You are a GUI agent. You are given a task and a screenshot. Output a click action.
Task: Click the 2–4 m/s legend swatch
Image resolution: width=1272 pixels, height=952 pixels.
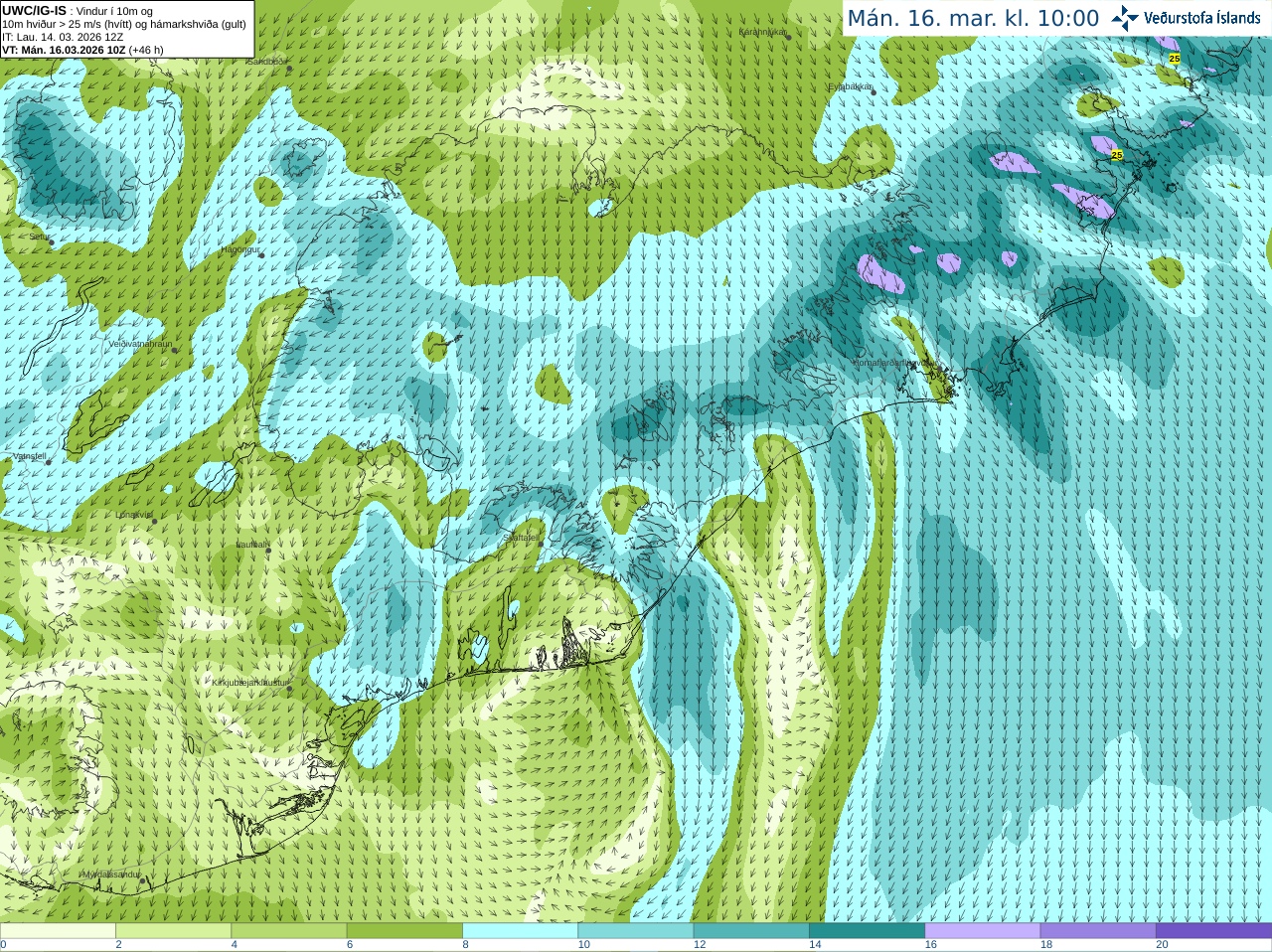click(x=173, y=931)
